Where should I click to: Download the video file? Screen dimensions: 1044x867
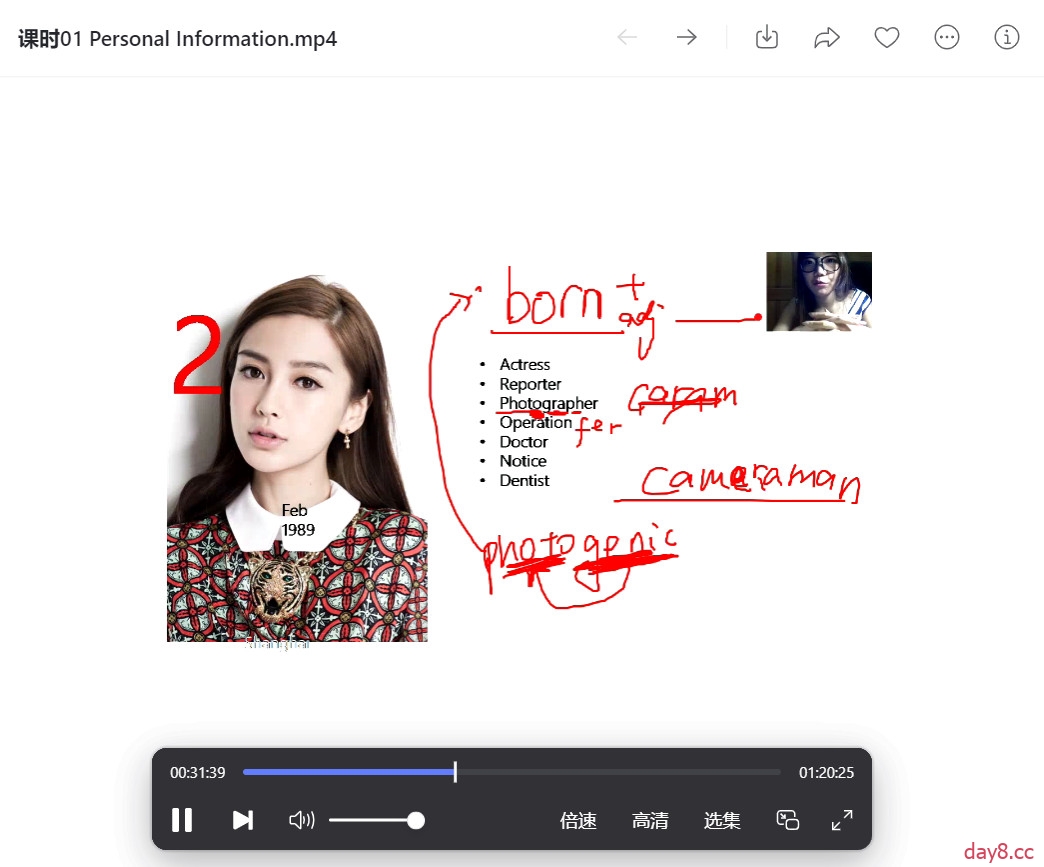(x=767, y=38)
